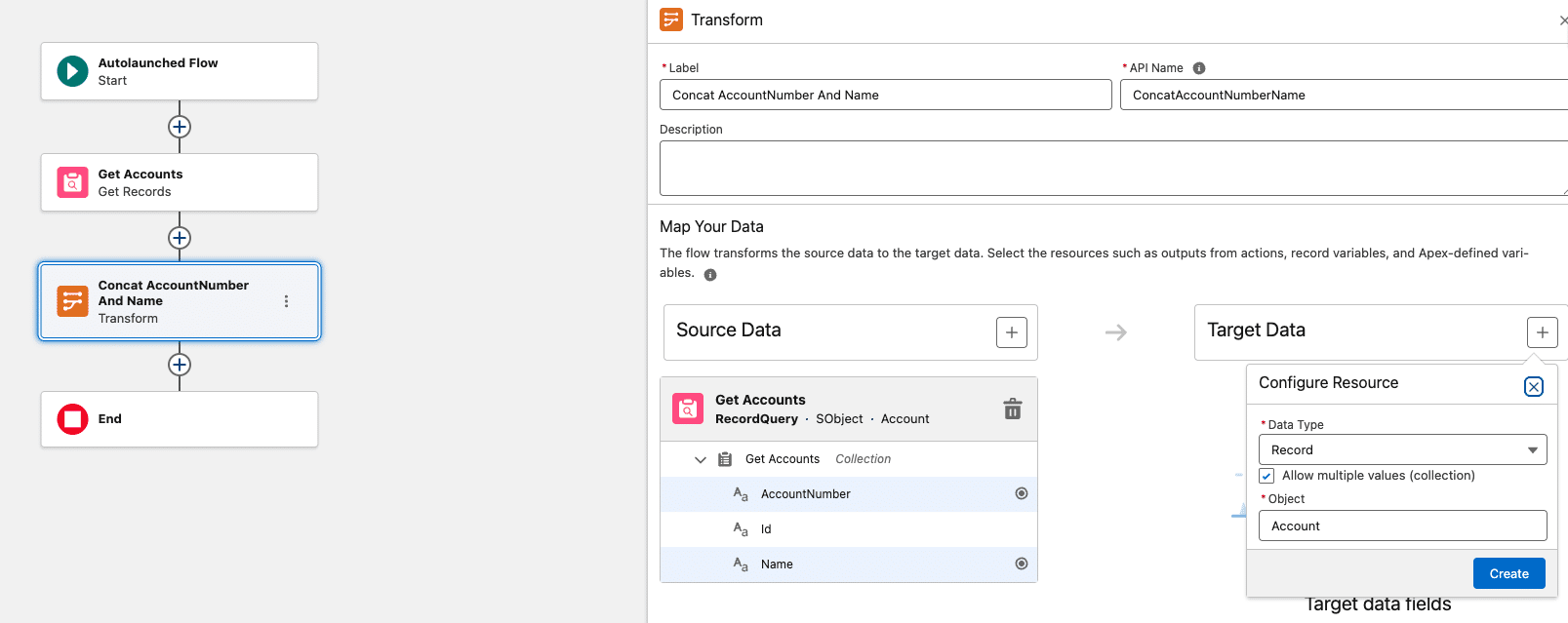Open the Data Type dropdown
The width and height of the screenshot is (1568, 623).
pos(1402,449)
